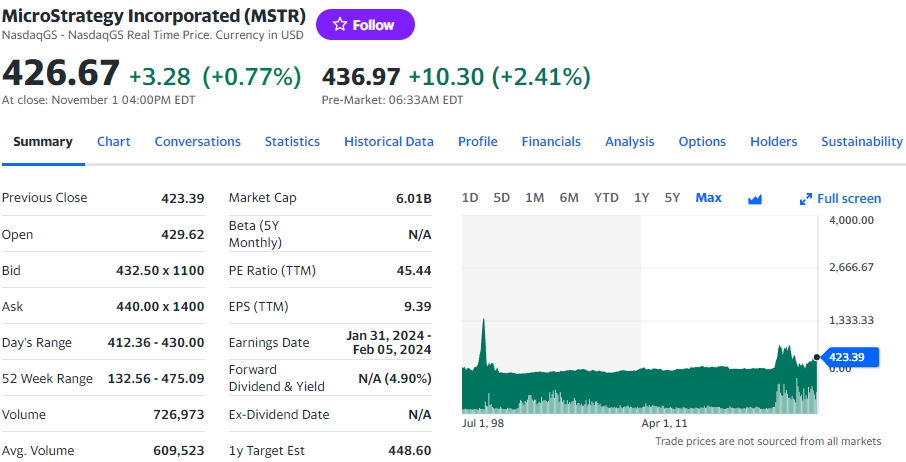Switch chart range to YTD

(606, 198)
